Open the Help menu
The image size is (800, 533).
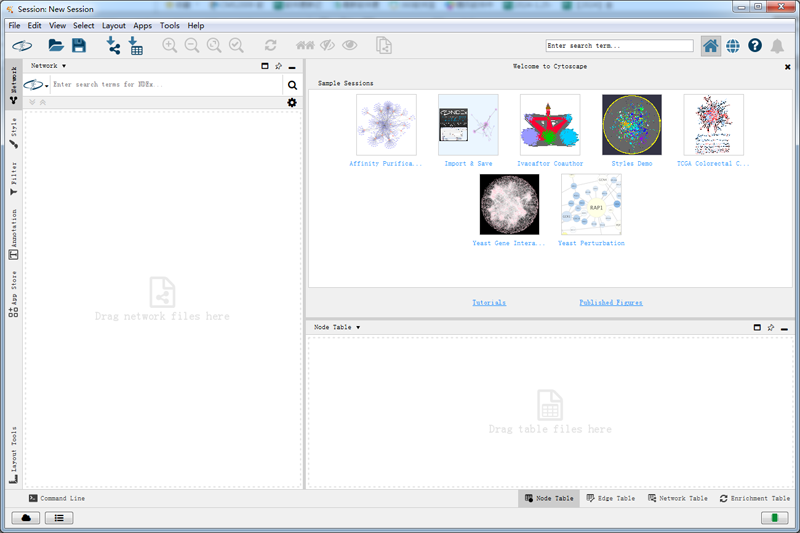pyautogui.click(x=195, y=26)
